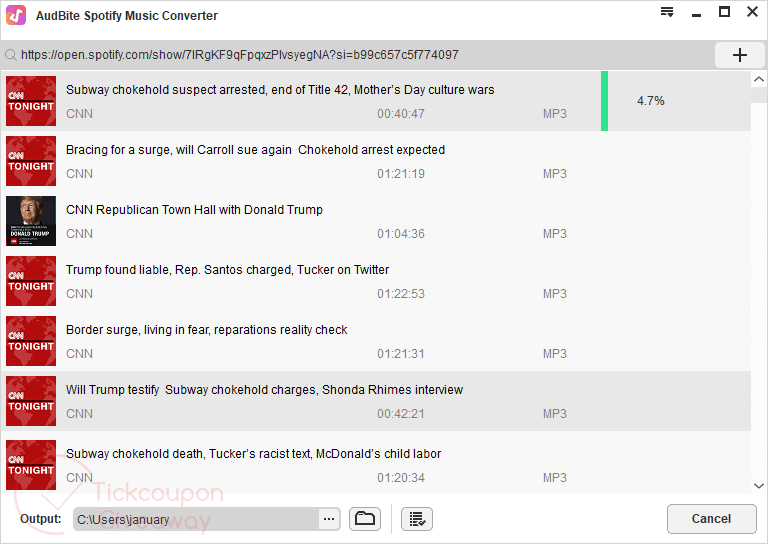This screenshot has height=546, width=769.
Task: Click MP3 format of the 00:42:21 episode
Action: [555, 414]
